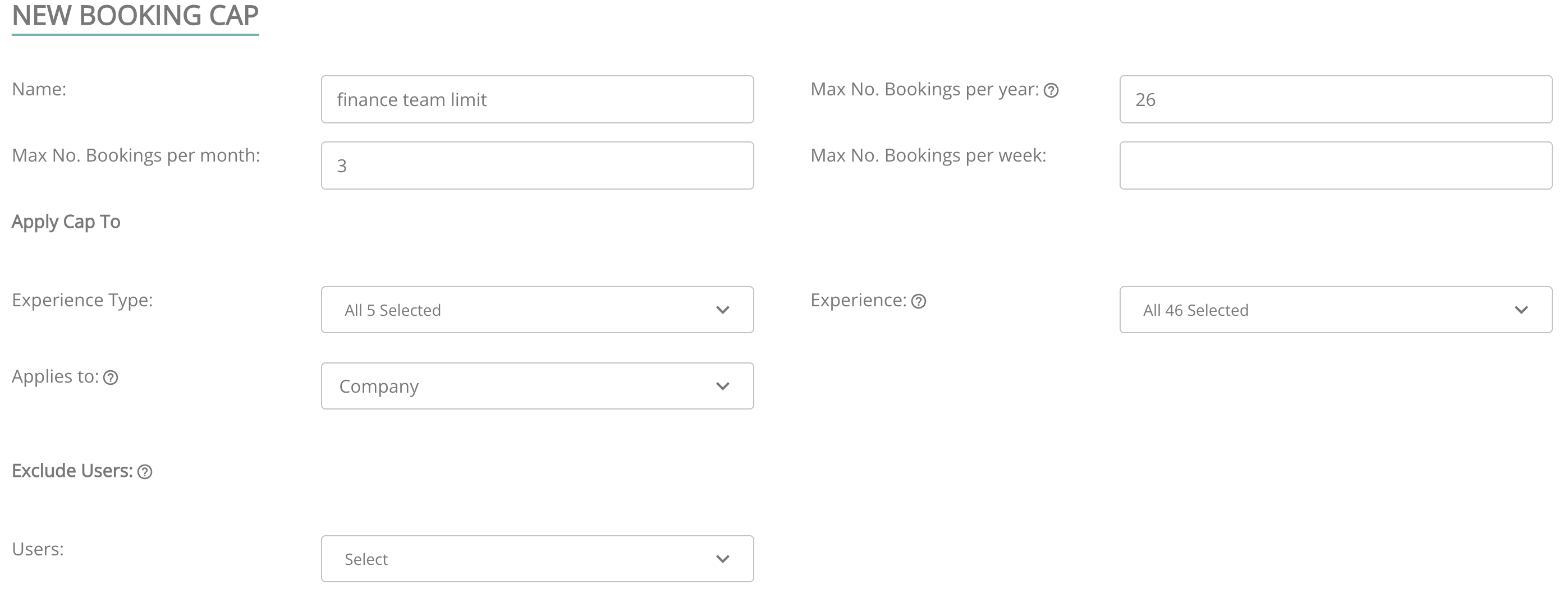This screenshot has height=598, width=1568.
Task: Click the help icon next to Experience
Action: pos(919,301)
